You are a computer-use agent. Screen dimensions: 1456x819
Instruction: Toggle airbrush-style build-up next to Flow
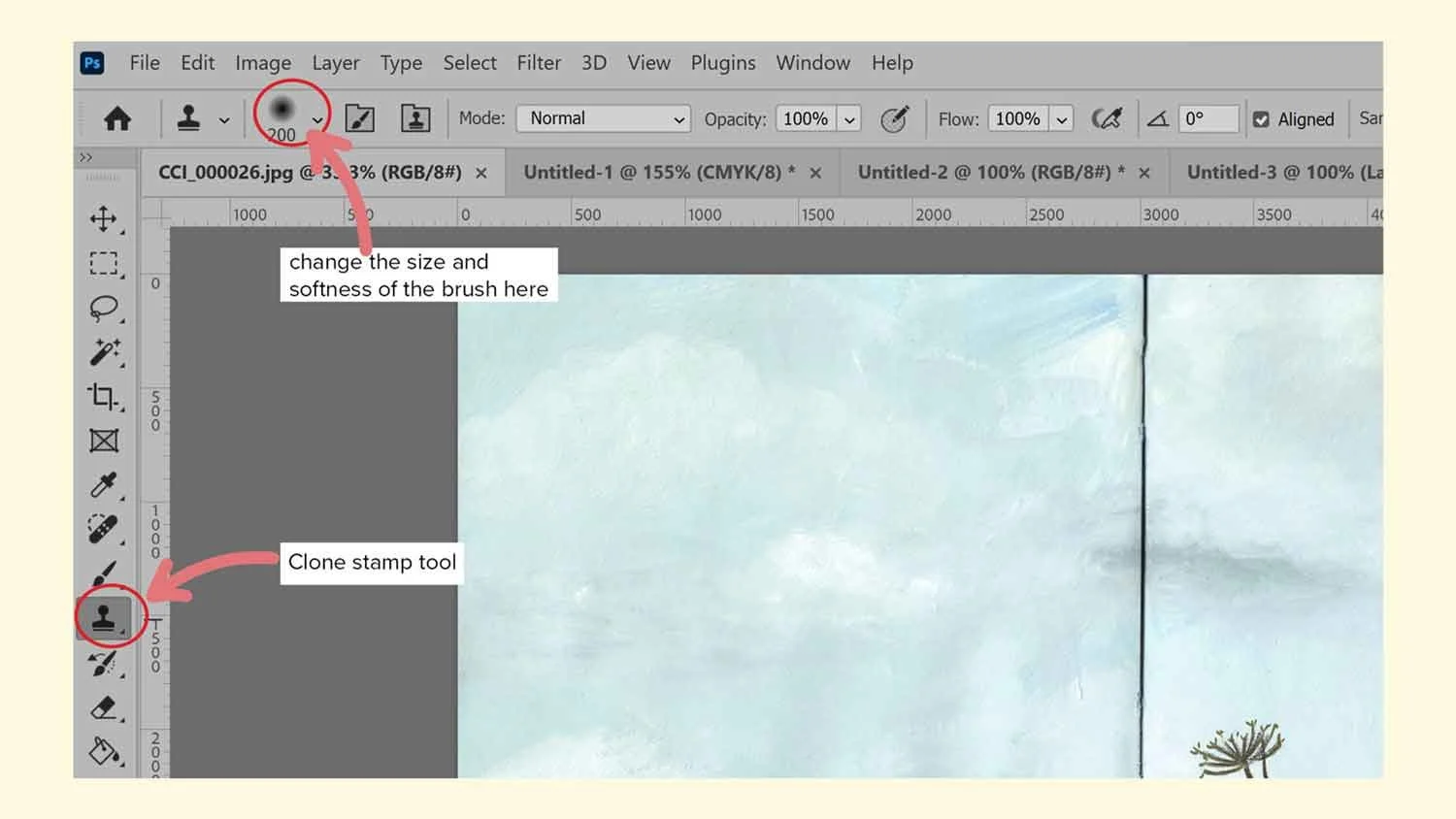1108,117
